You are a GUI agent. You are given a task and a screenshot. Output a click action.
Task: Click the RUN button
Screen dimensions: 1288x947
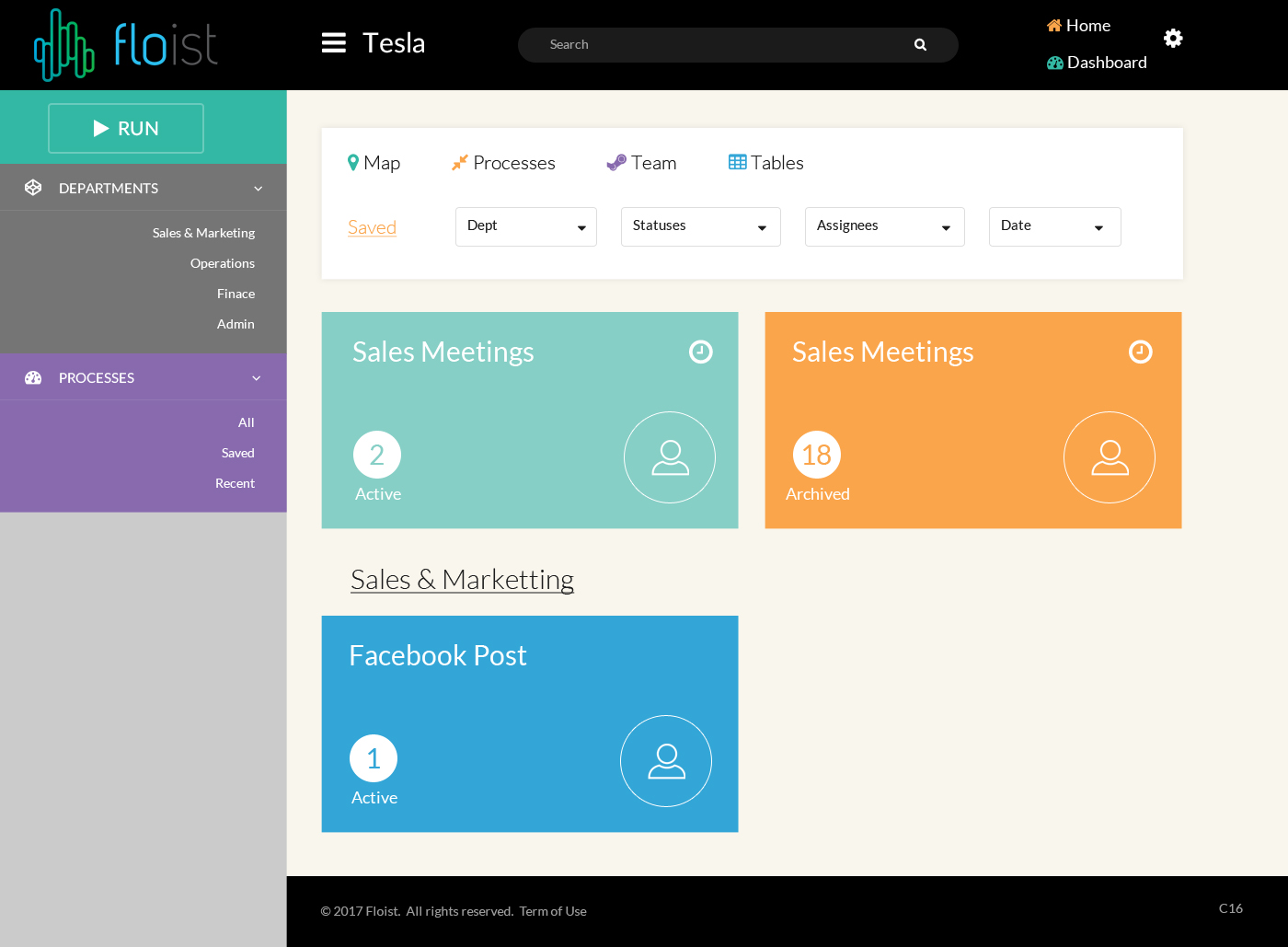point(126,129)
